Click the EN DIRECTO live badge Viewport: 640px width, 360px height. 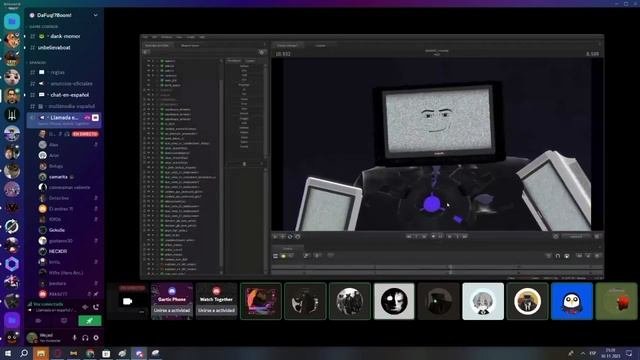(85, 134)
